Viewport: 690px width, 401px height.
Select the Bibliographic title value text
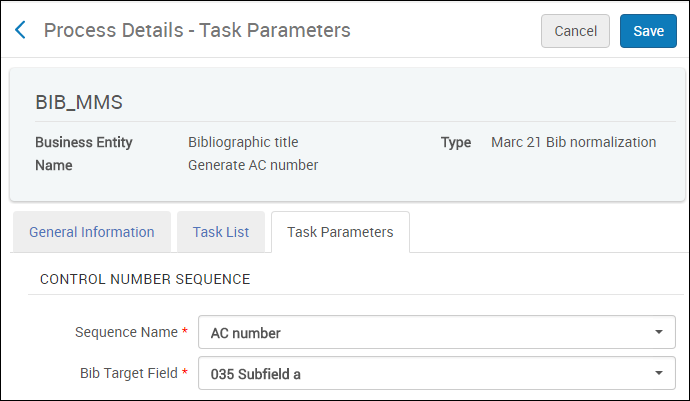[x=243, y=143]
